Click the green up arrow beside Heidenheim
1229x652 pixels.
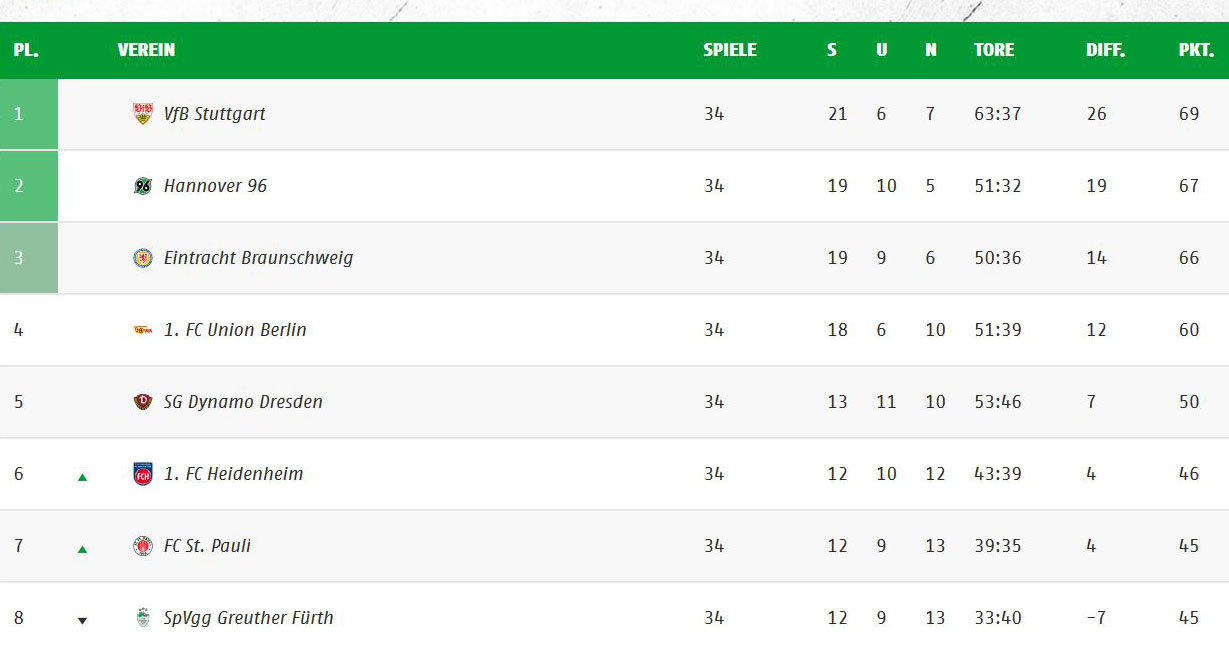(82, 477)
